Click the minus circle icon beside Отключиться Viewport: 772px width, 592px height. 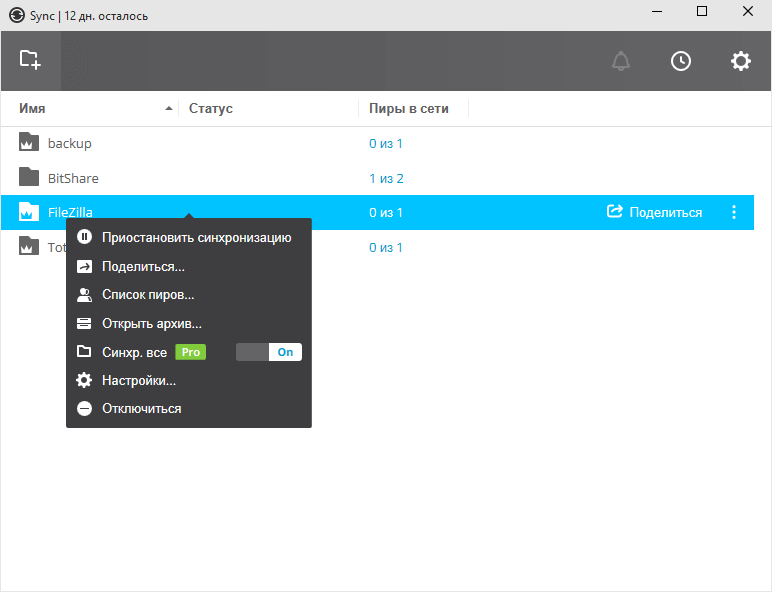pos(84,408)
